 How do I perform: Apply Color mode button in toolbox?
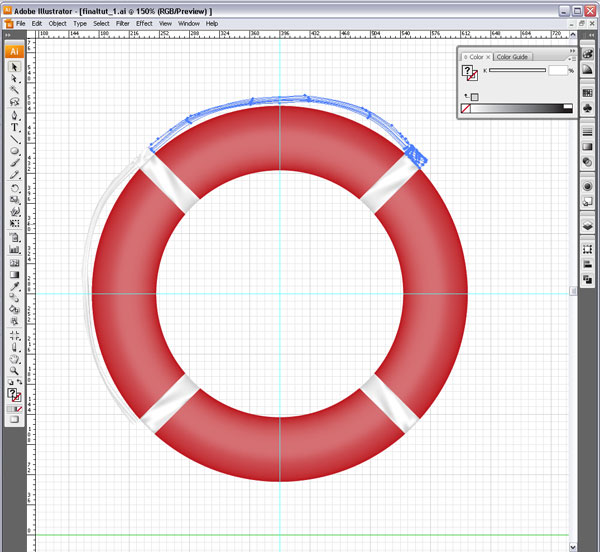coord(10,409)
